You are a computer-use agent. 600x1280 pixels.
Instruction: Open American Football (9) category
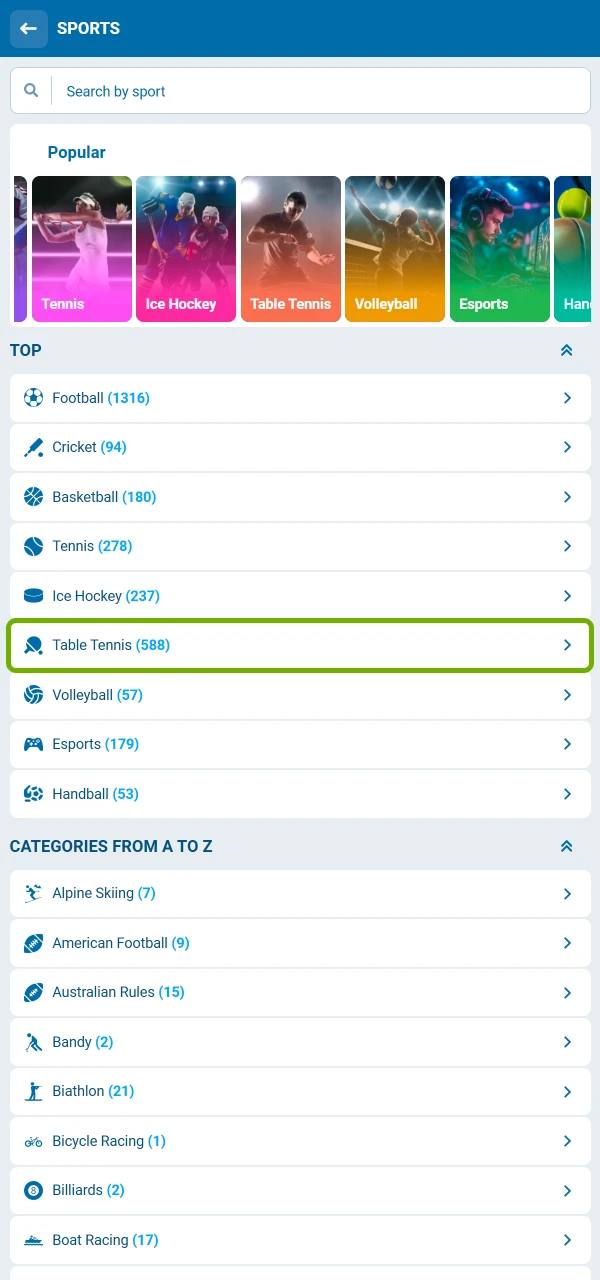[300, 943]
